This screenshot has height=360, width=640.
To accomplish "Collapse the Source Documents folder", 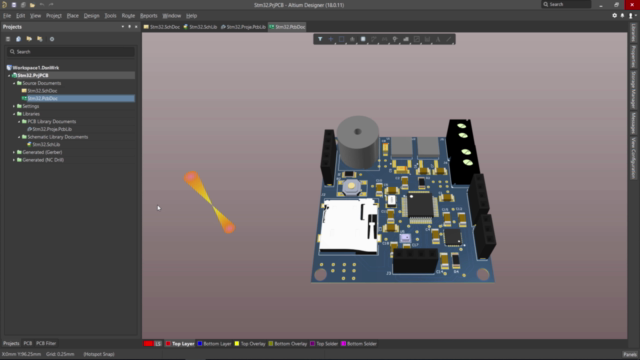I will pyautogui.click(x=14, y=83).
